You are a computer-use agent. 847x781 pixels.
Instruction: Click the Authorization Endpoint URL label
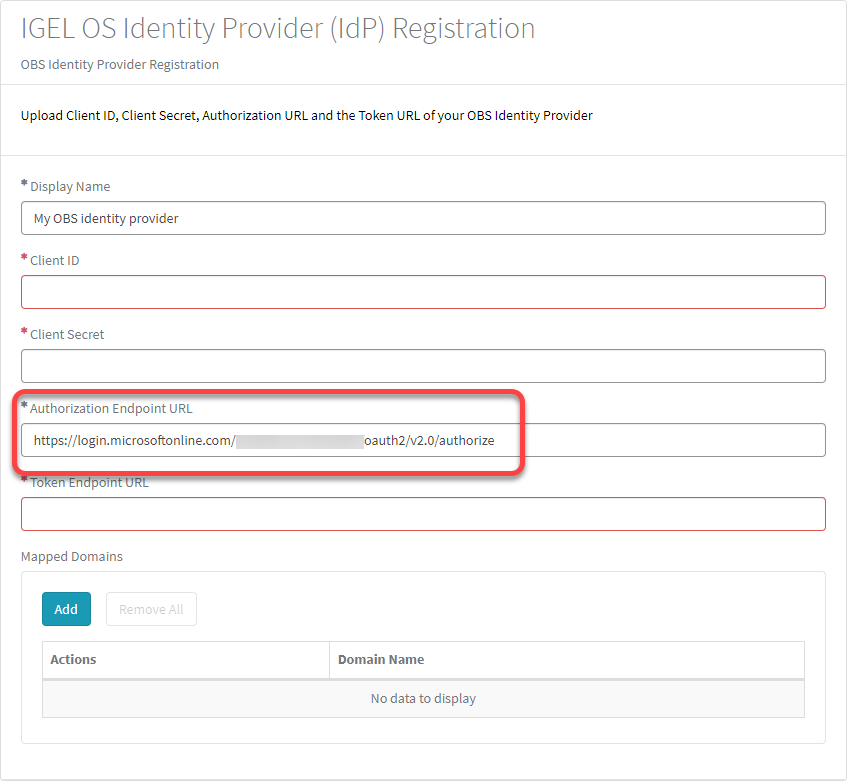111,409
